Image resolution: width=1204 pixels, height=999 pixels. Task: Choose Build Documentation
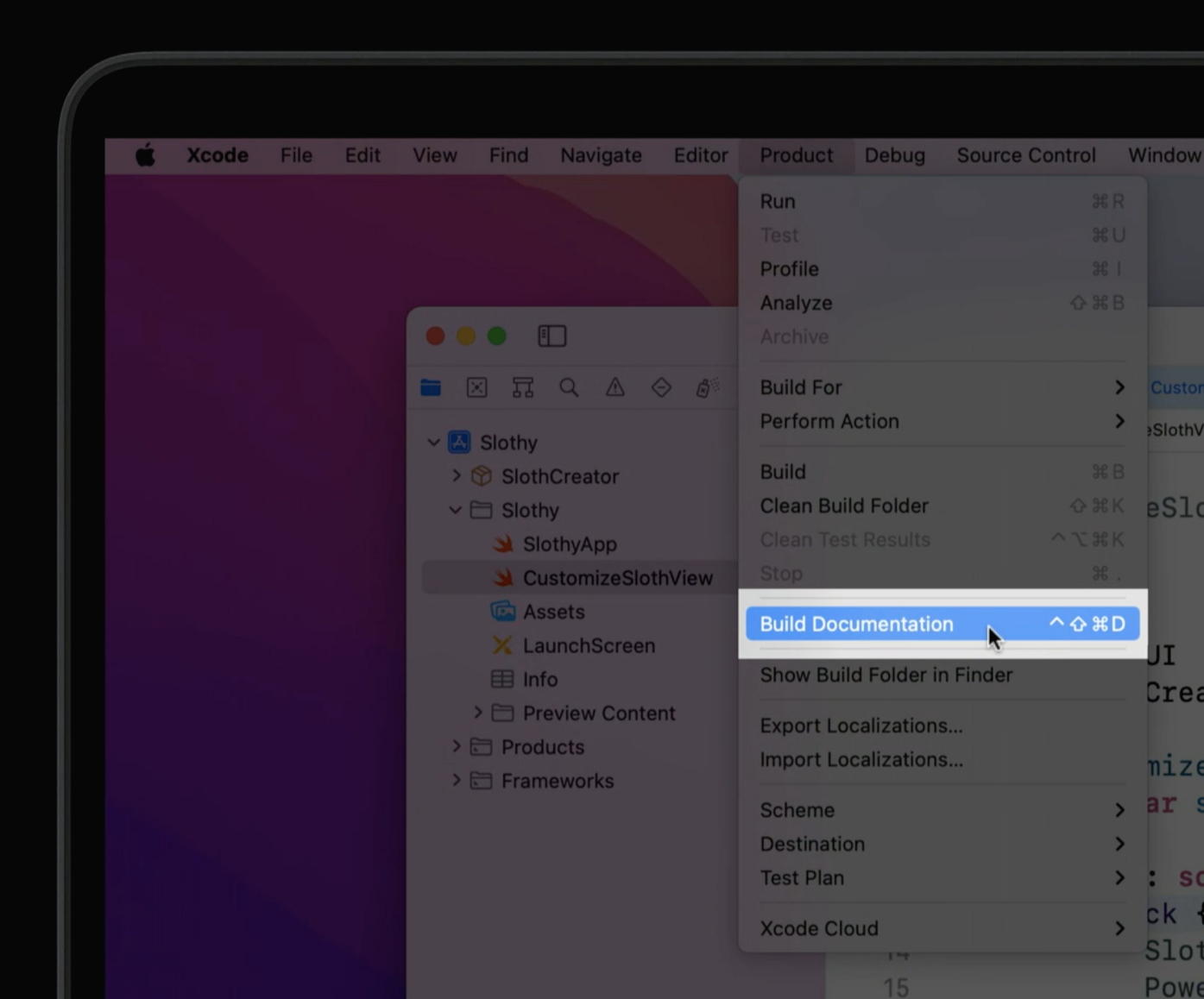point(942,624)
